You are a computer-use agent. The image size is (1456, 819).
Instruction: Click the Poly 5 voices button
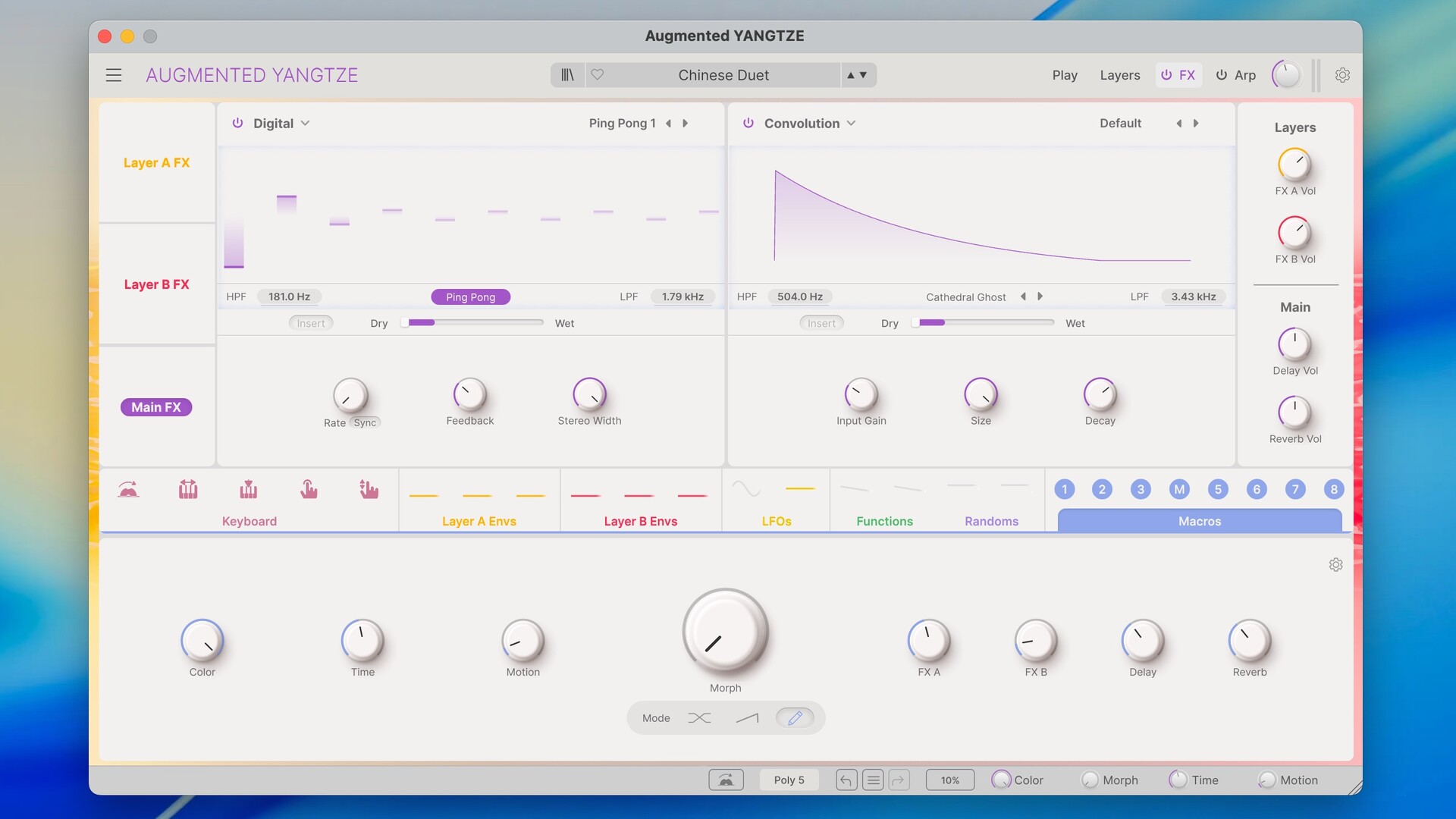tap(789, 780)
